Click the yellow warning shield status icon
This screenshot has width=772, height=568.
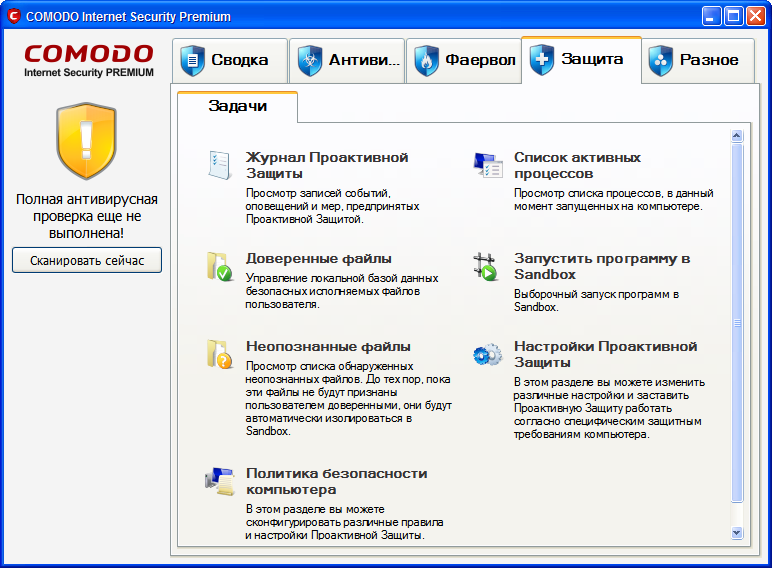87,141
